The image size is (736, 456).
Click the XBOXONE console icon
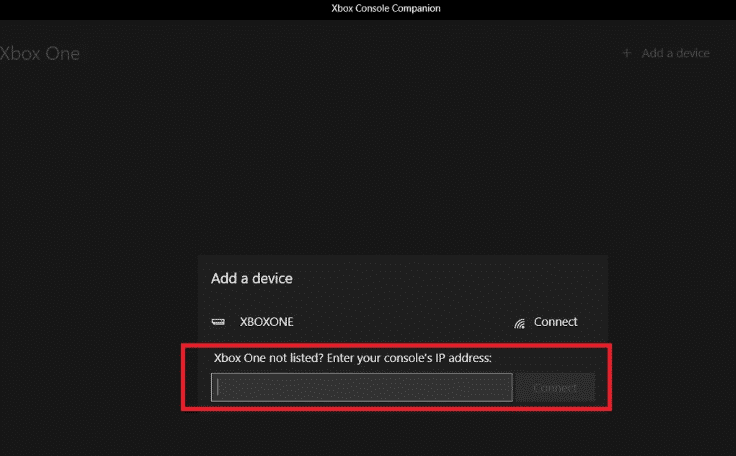218,322
